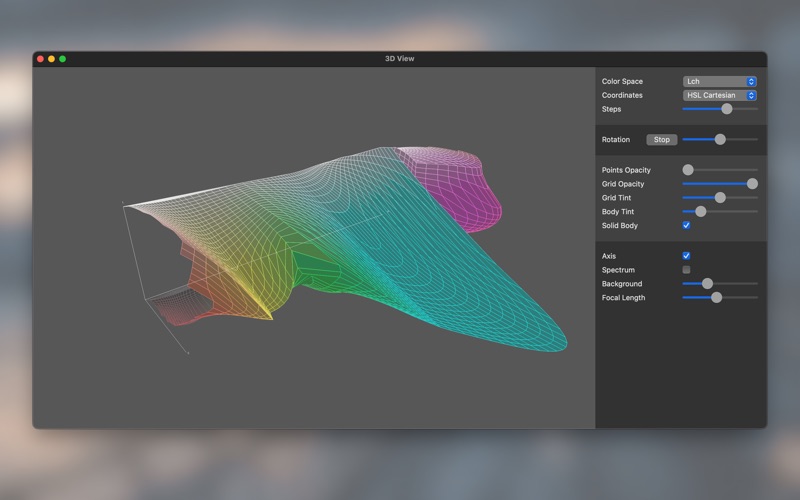Viewport: 800px width, 500px height.
Task: Uncheck the Solid Body checkbox
Action: click(686, 226)
